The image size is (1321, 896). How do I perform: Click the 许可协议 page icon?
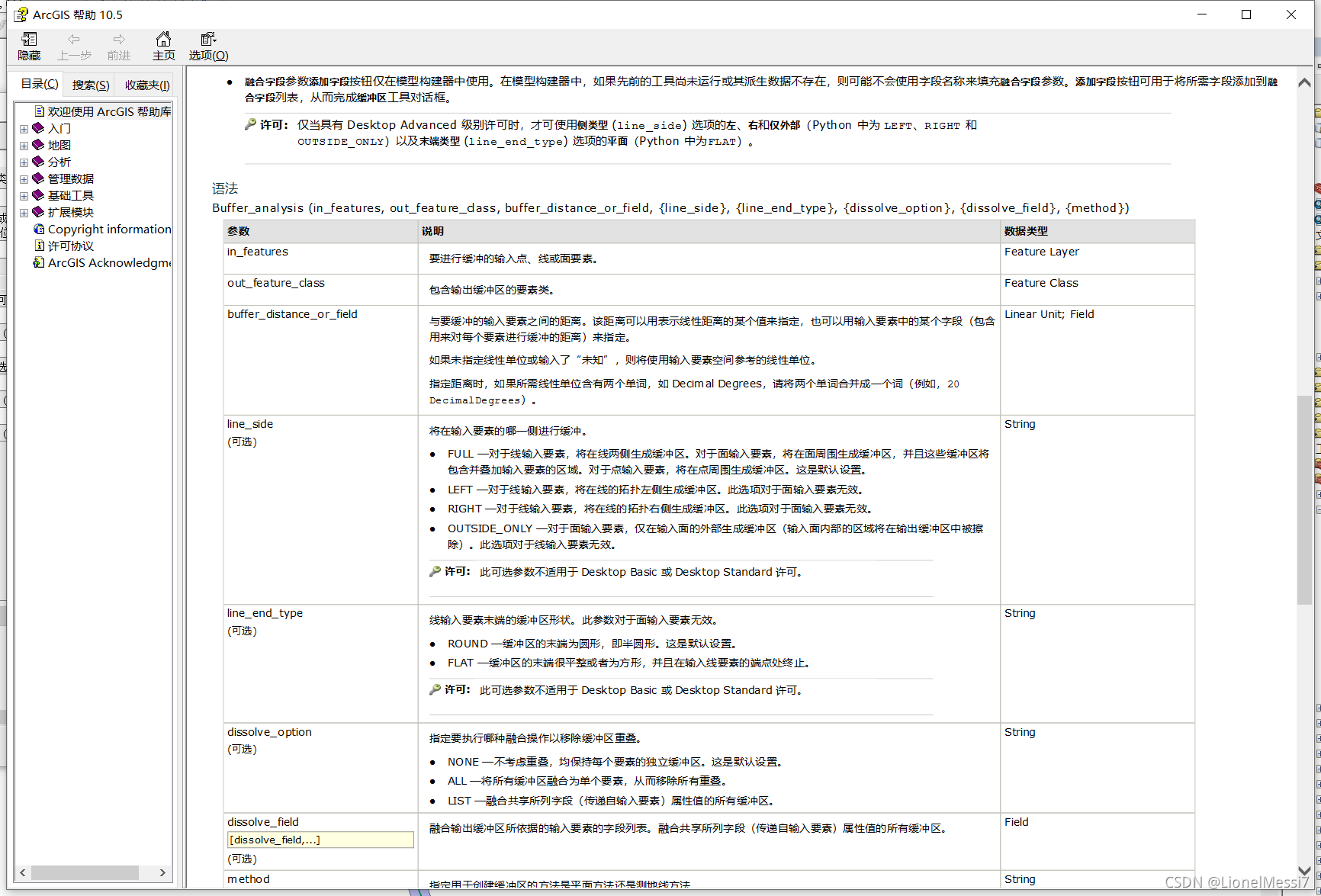pos(40,246)
